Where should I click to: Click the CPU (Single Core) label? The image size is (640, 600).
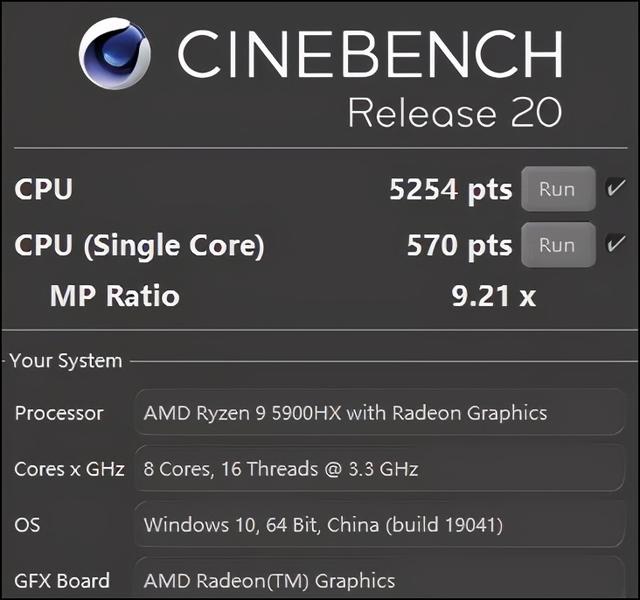(x=139, y=245)
